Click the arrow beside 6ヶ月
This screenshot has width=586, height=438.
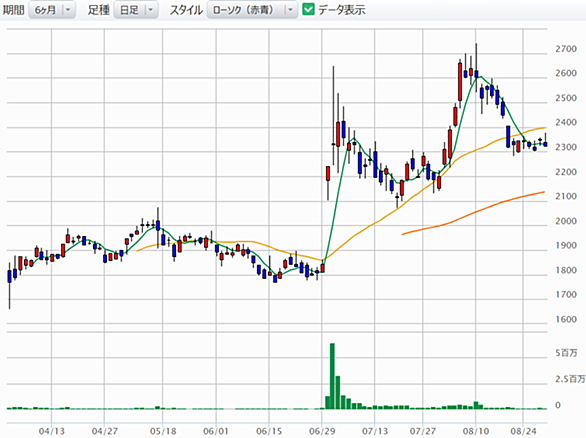tap(68, 10)
